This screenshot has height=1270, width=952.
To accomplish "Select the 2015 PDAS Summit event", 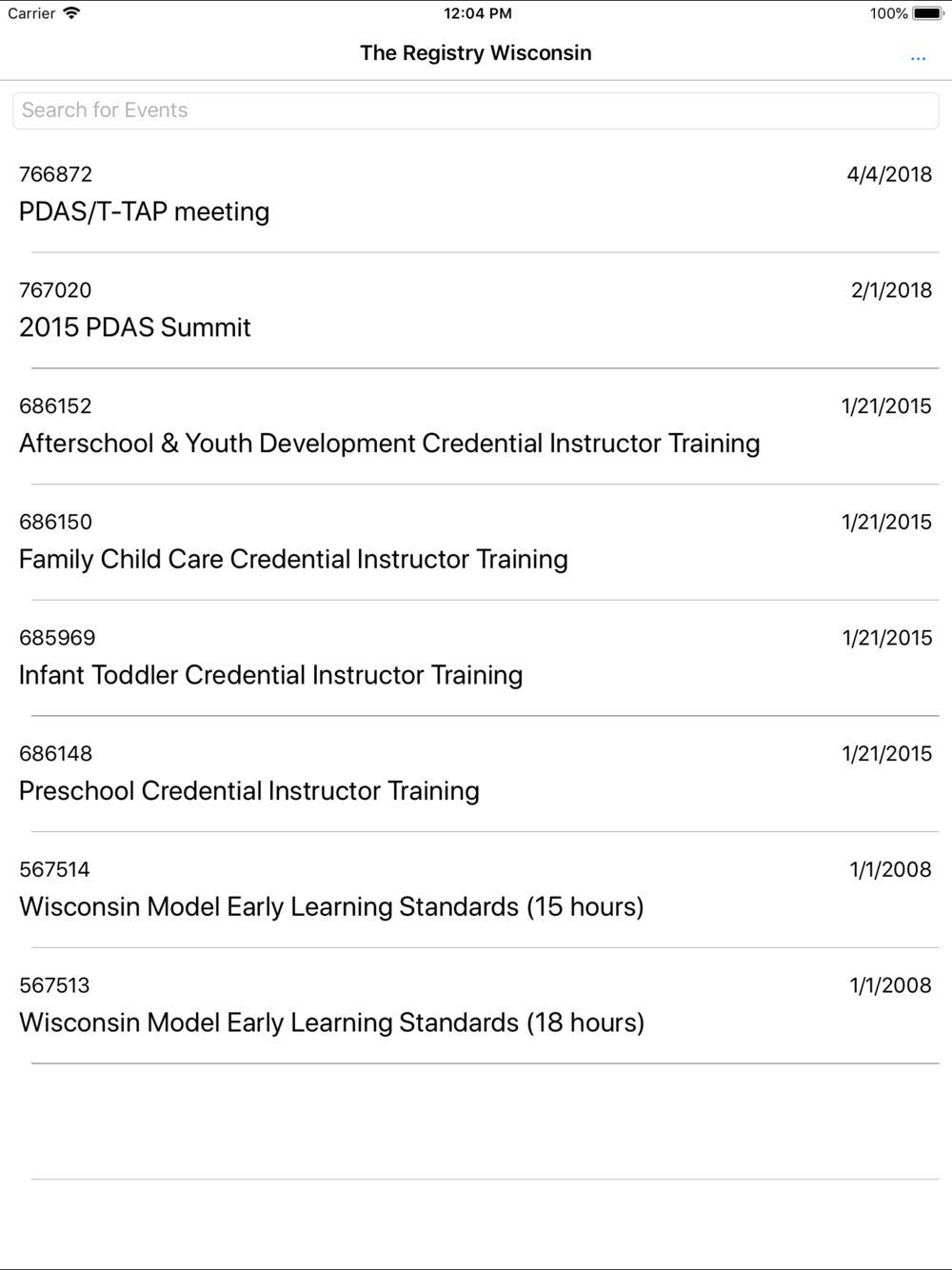I will [x=476, y=310].
